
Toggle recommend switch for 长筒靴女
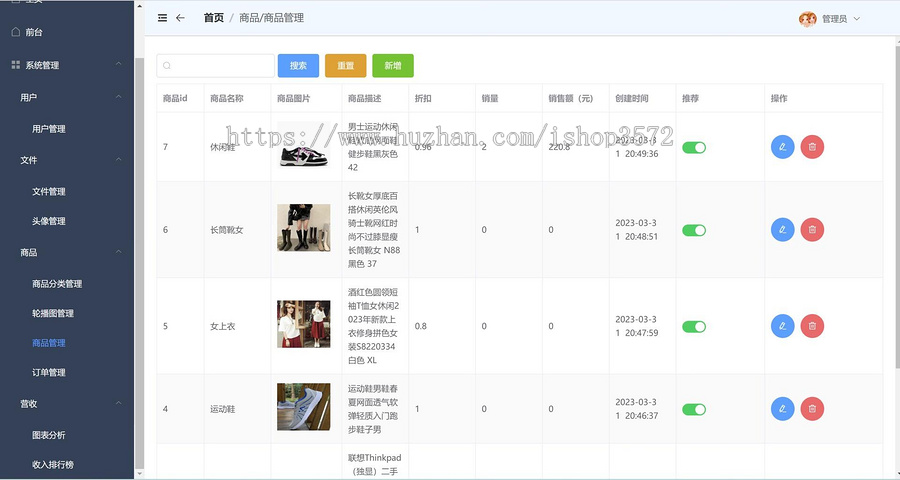pos(694,230)
